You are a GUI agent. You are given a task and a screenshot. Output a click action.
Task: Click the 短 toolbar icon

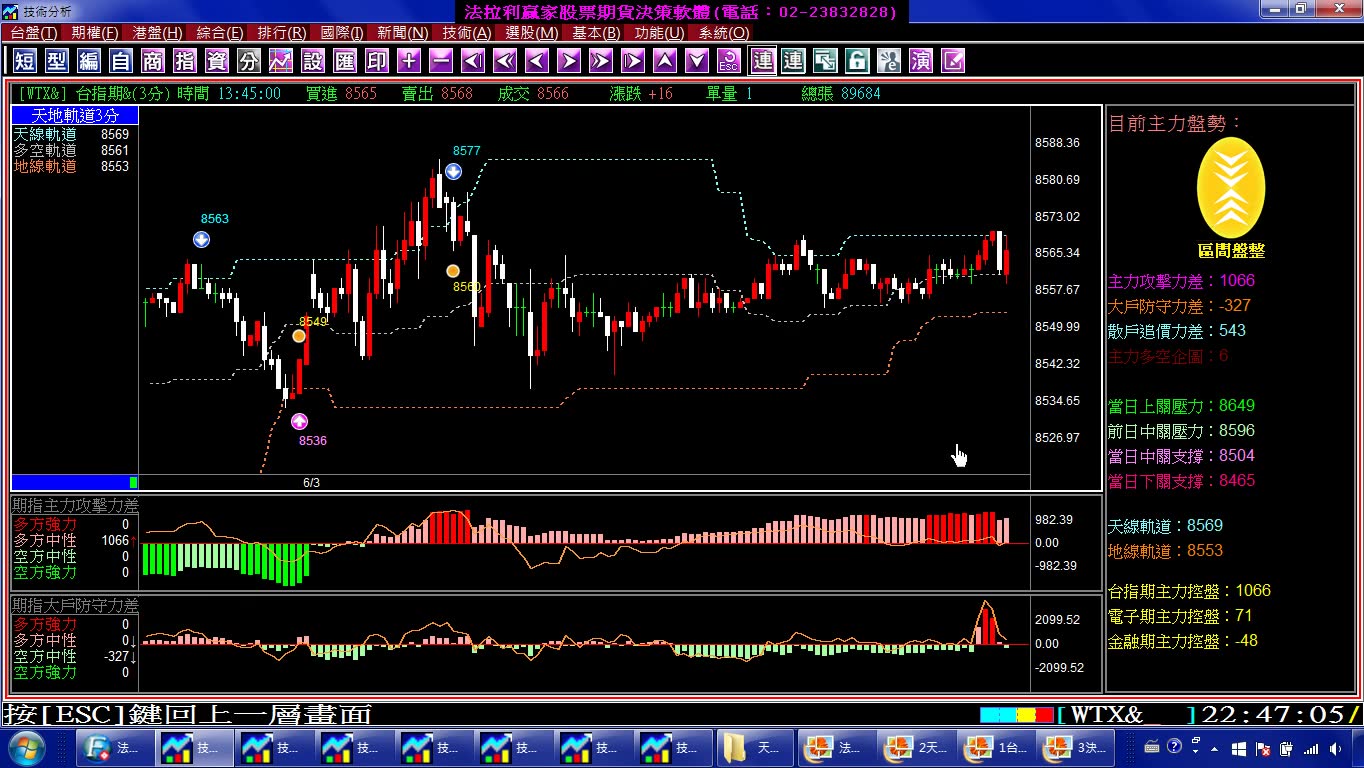point(25,61)
